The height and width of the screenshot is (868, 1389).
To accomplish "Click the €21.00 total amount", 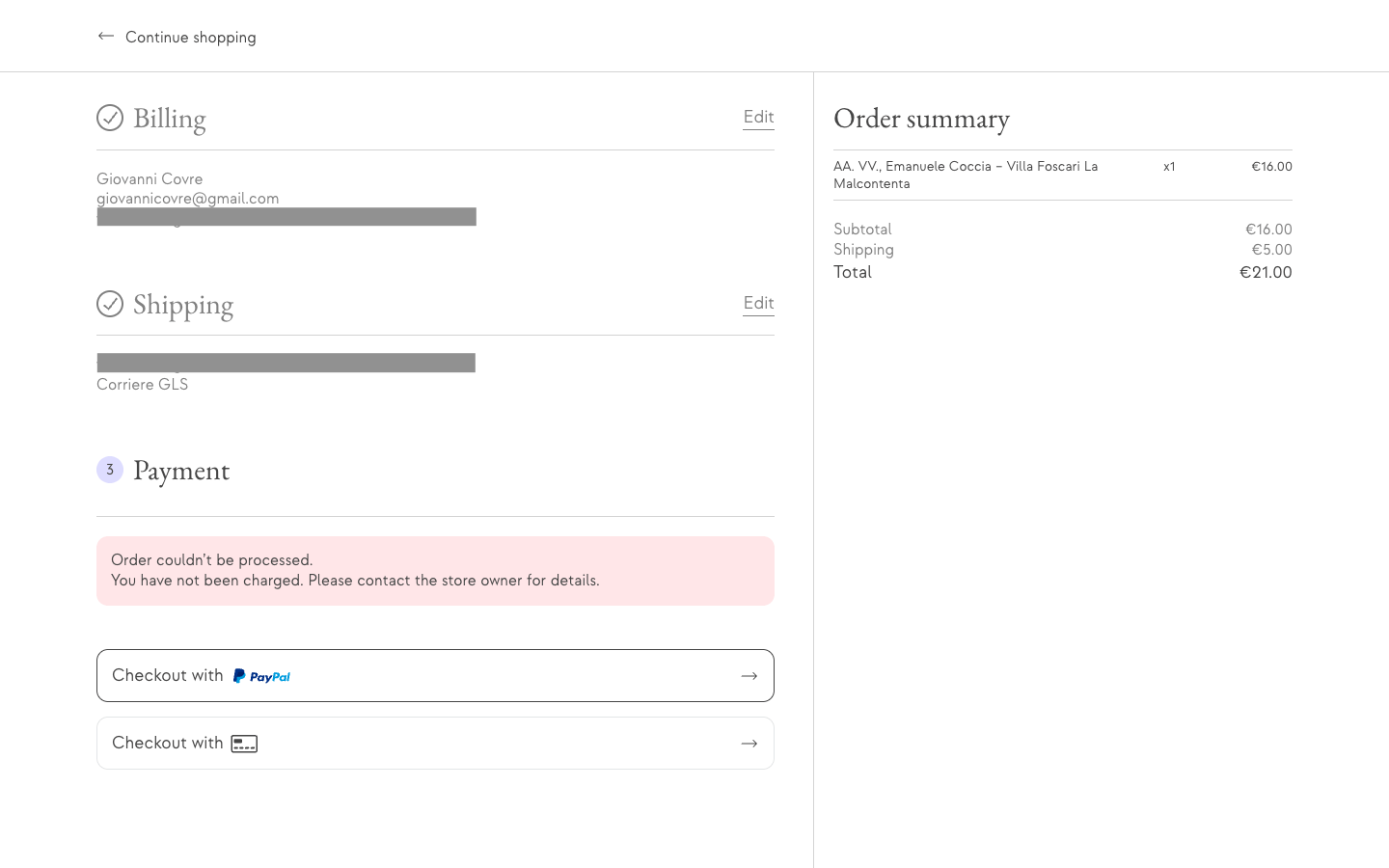I will click(x=1266, y=272).
